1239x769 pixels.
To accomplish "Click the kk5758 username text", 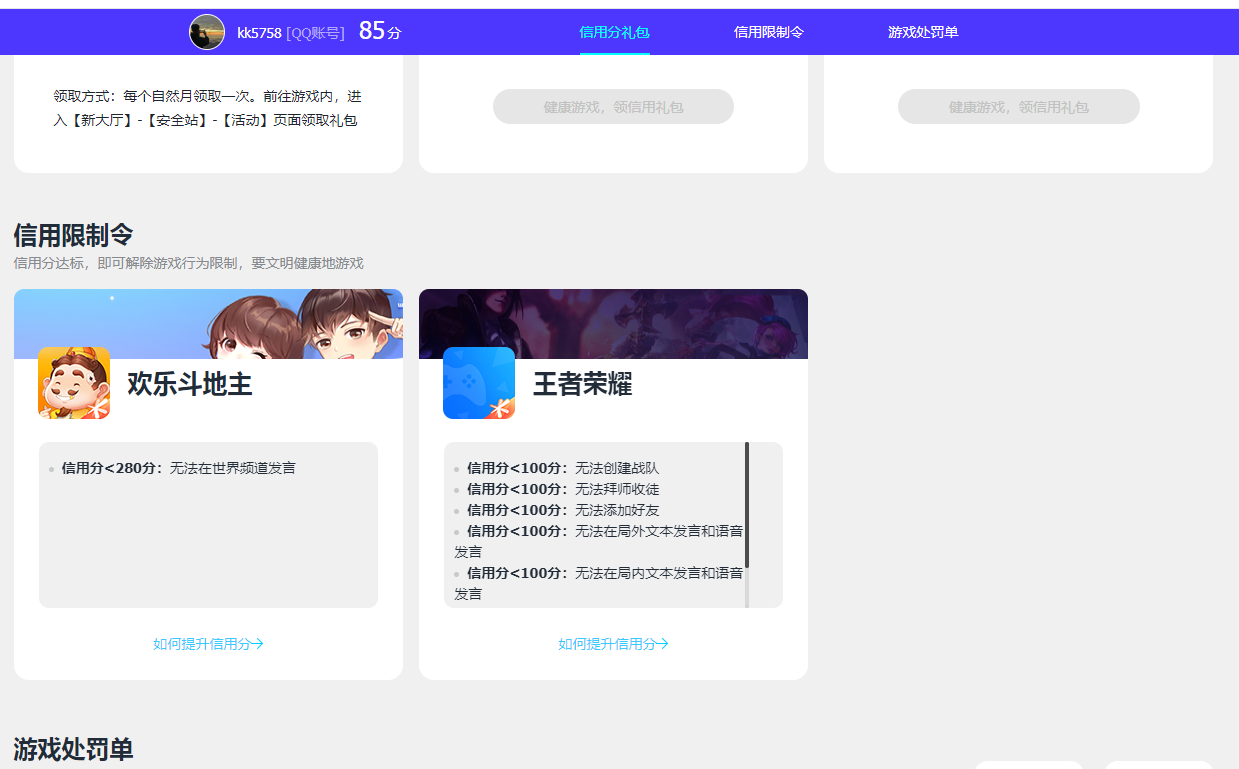I will point(259,33).
